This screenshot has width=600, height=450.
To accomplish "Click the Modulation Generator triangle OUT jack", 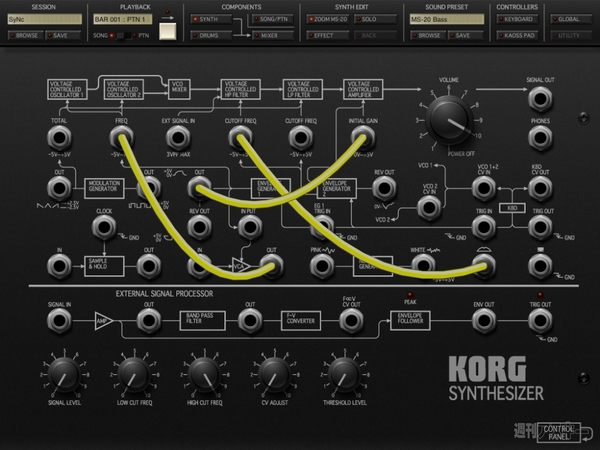I will pyautogui.click(x=59, y=188).
